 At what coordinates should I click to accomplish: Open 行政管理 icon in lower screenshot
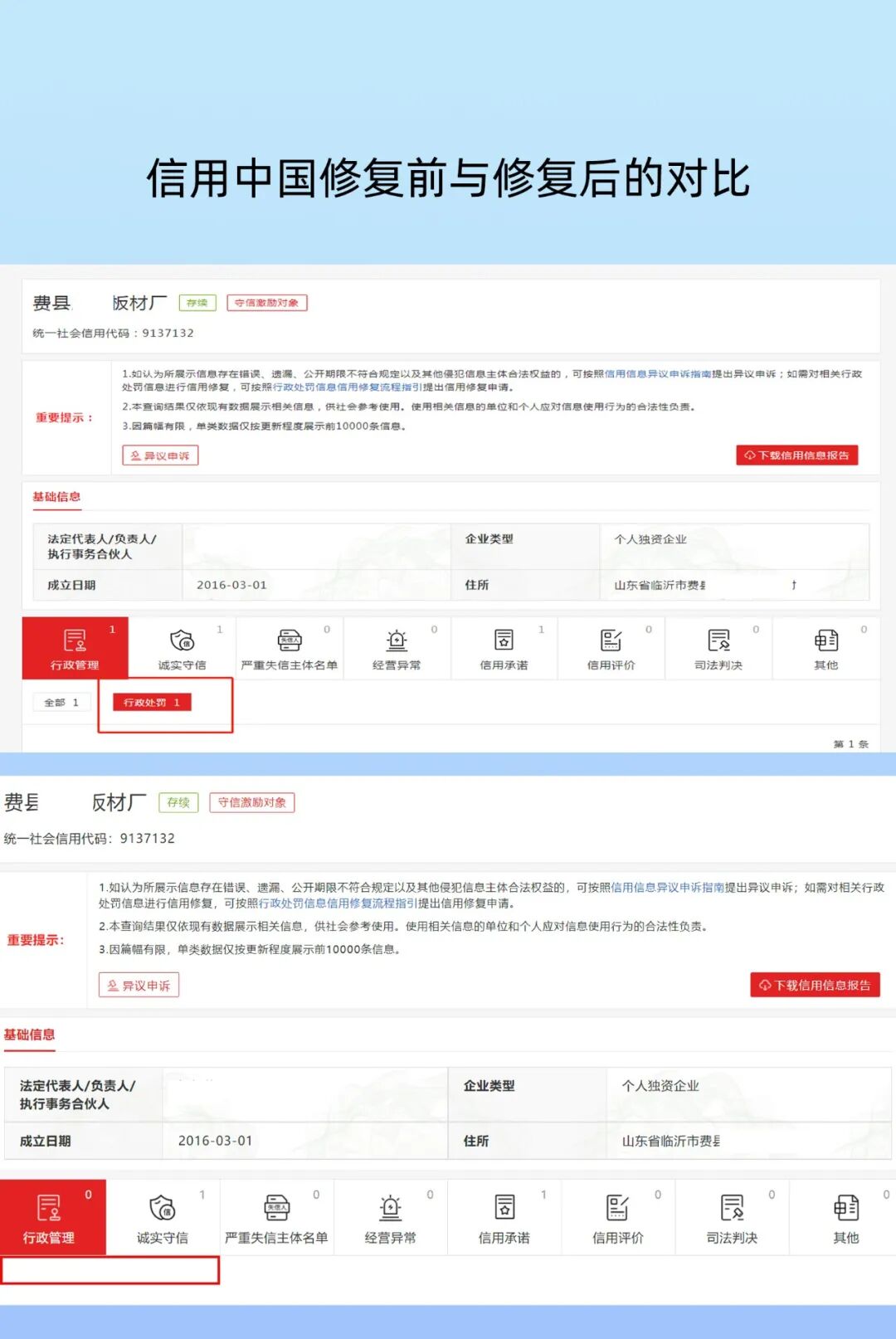[49, 1208]
